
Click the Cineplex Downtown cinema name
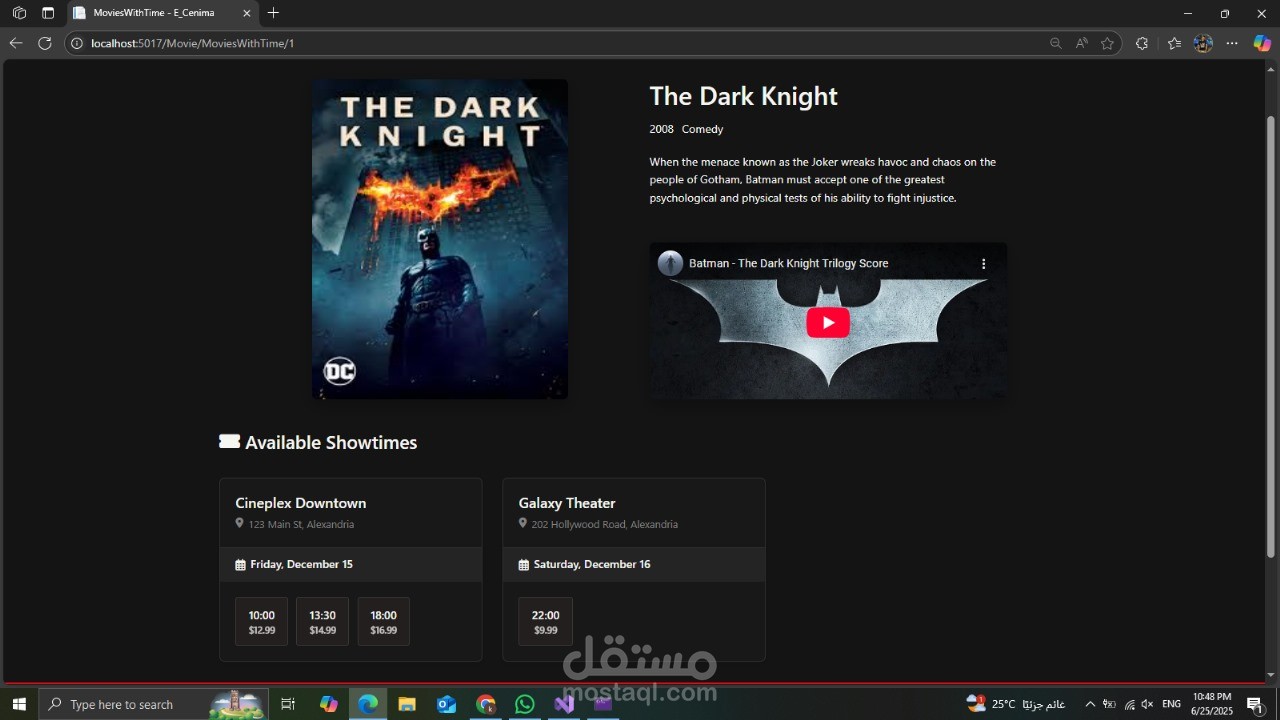300,503
